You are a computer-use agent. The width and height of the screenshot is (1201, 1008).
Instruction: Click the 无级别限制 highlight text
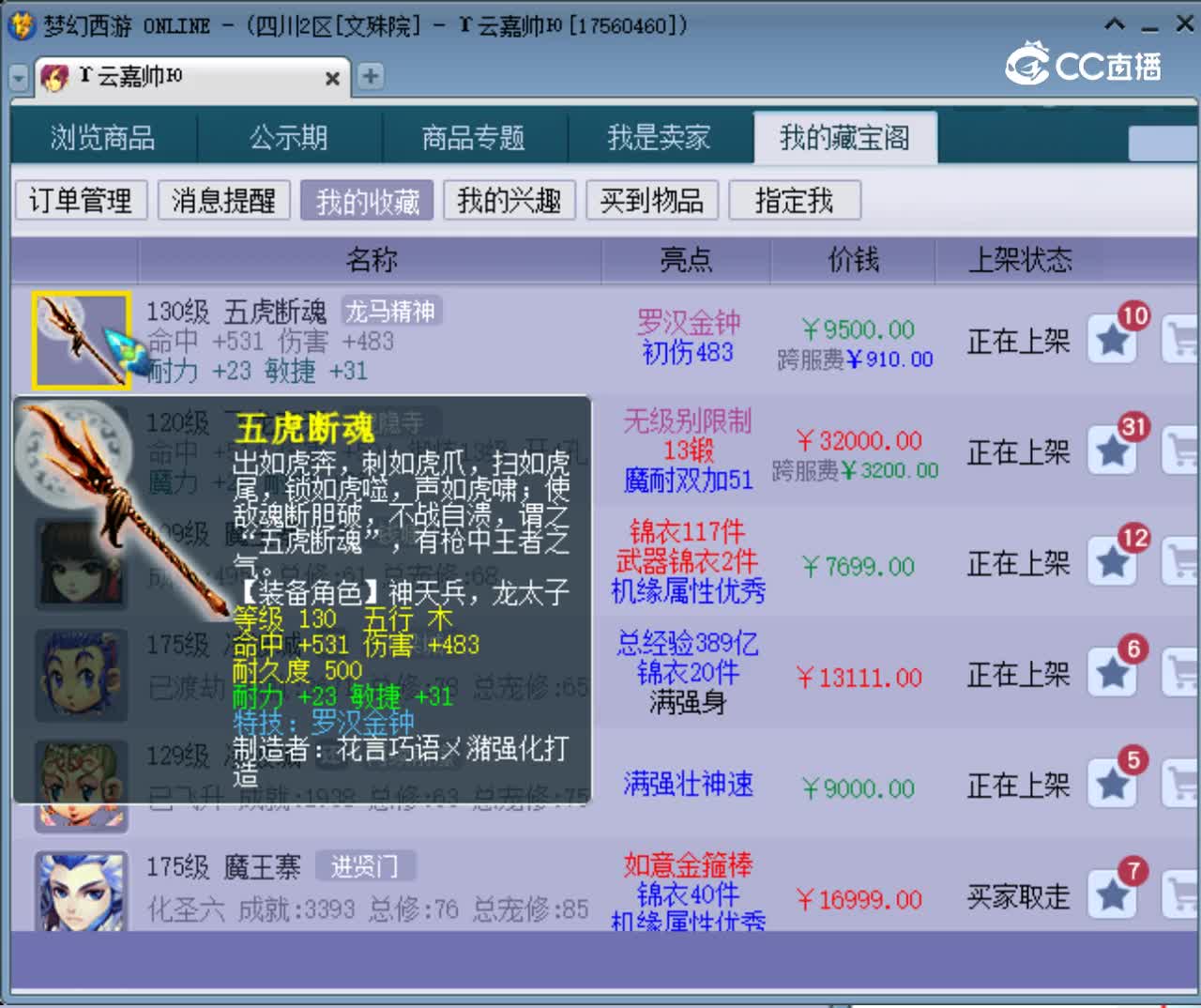pyautogui.click(x=688, y=421)
